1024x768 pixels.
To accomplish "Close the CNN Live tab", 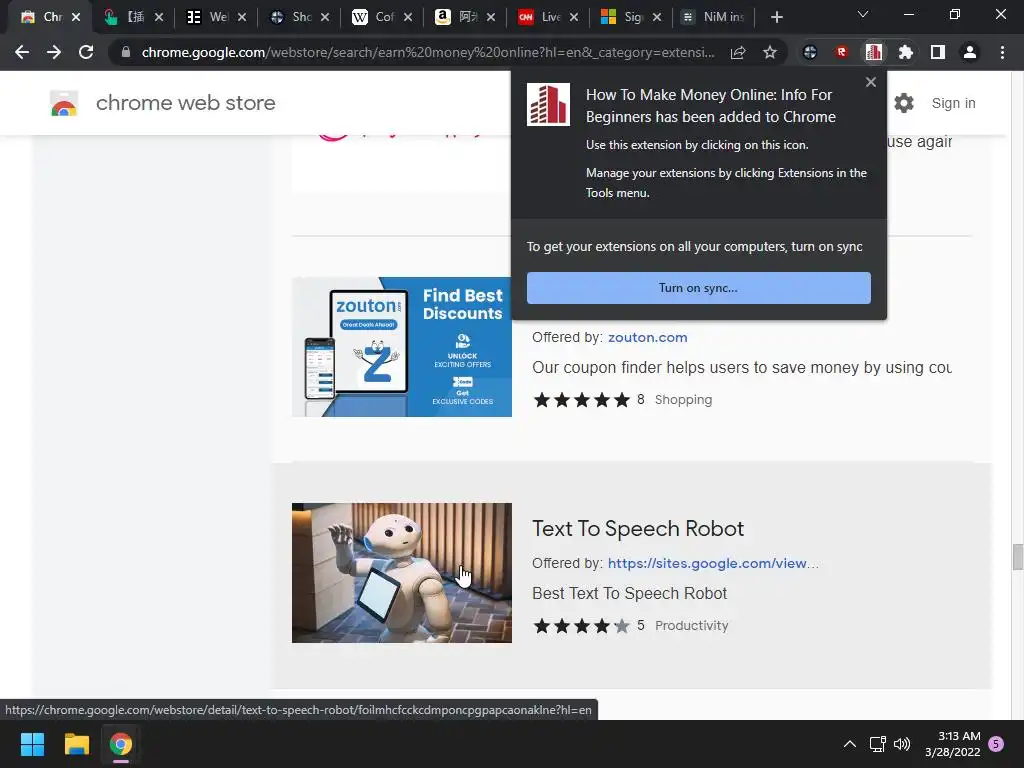I will coord(573,17).
